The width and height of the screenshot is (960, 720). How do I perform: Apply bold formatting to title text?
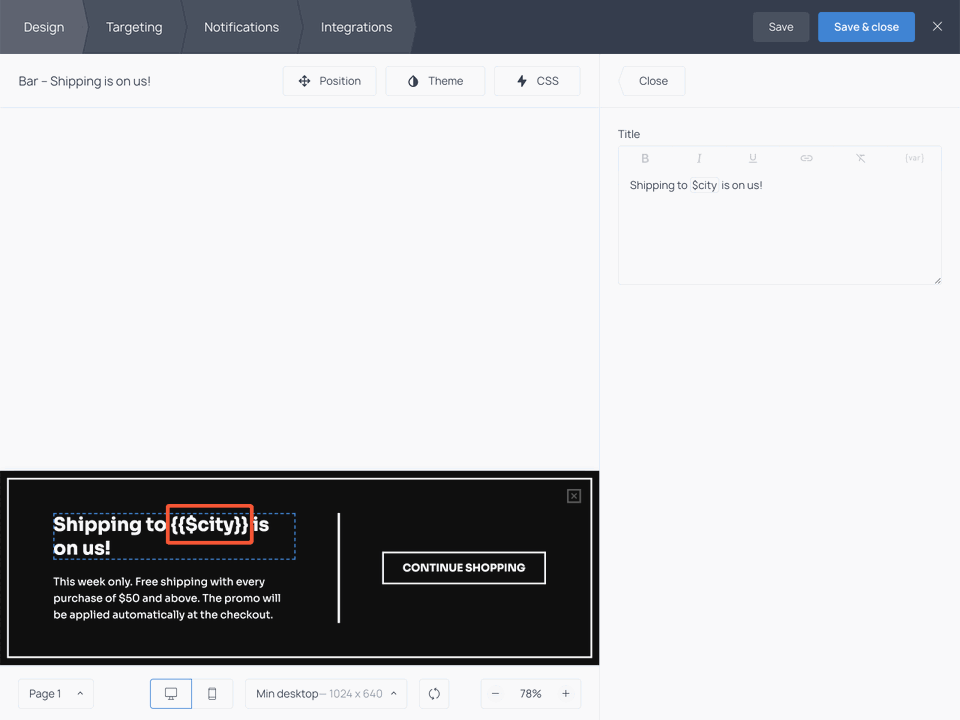(645, 158)
